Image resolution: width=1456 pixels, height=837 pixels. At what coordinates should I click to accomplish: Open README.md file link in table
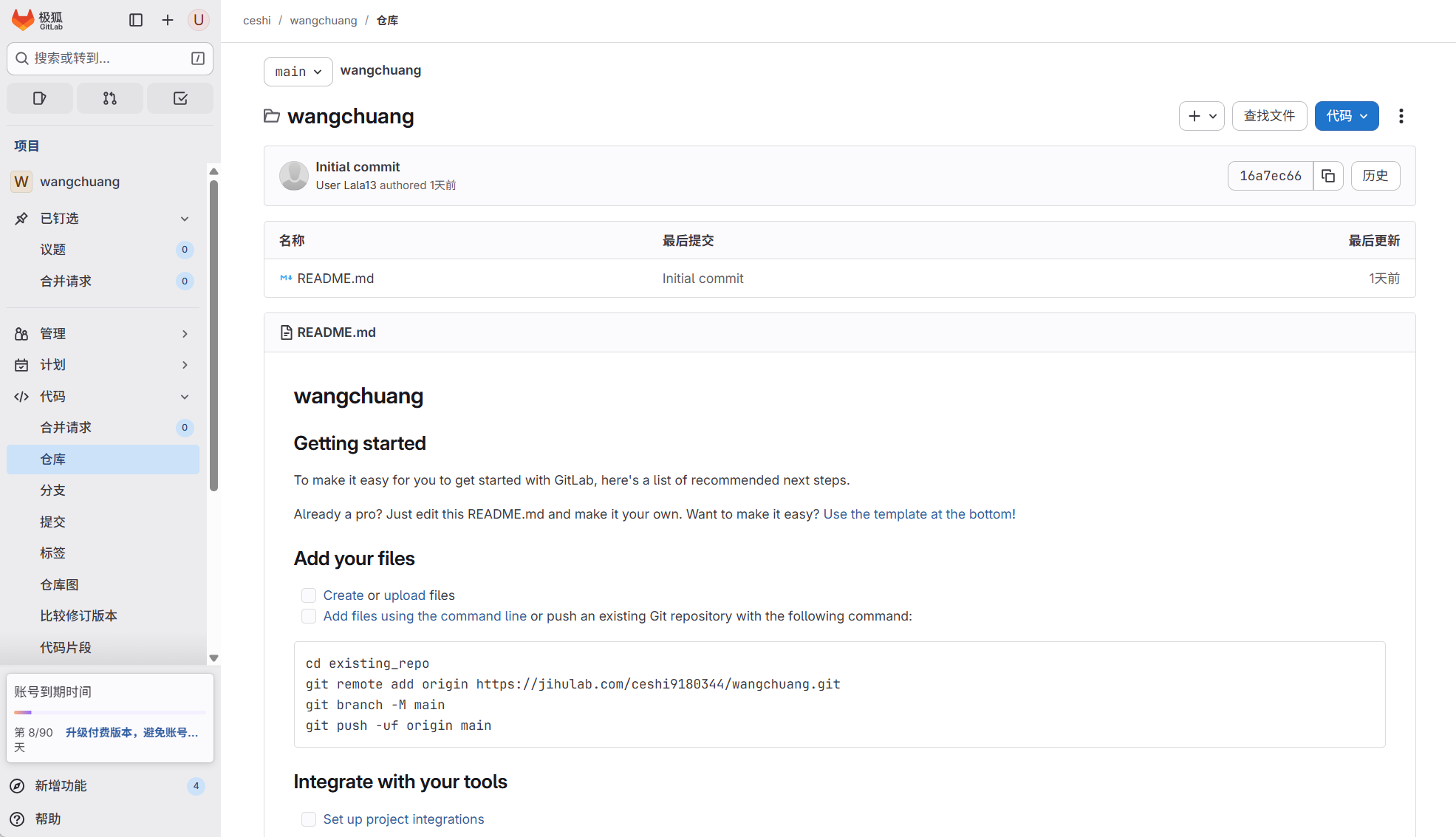335,279
